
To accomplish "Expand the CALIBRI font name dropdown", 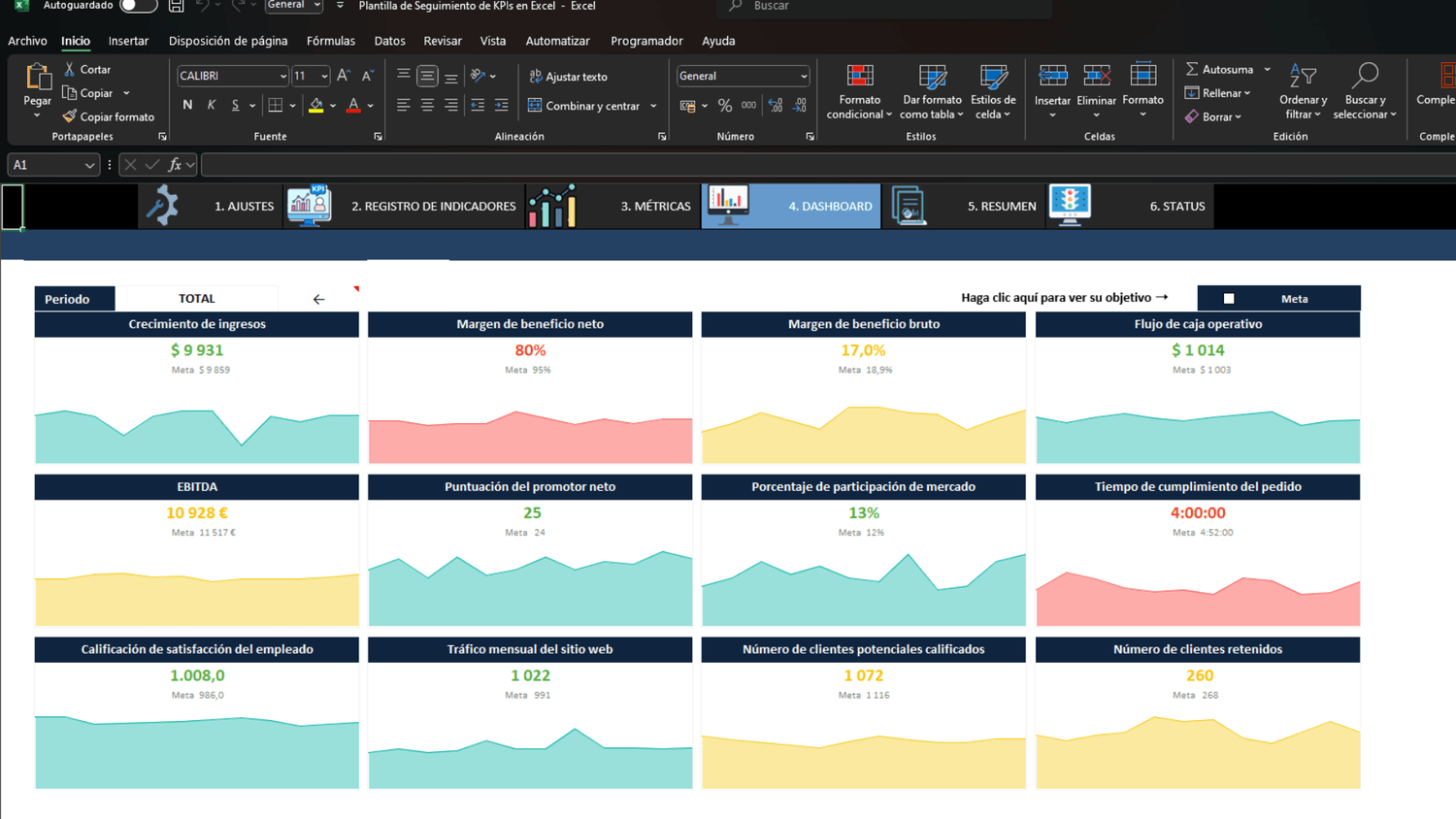I will 282,76.
